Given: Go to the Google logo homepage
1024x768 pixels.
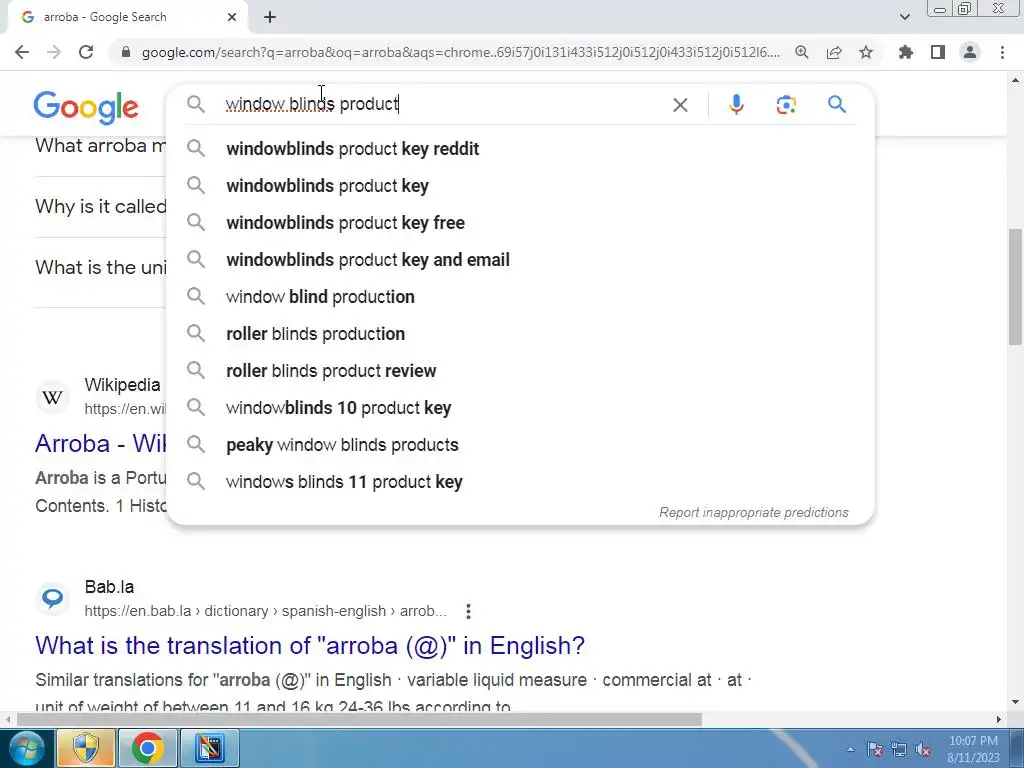Looking at the screenshot, I should [86, 107].
